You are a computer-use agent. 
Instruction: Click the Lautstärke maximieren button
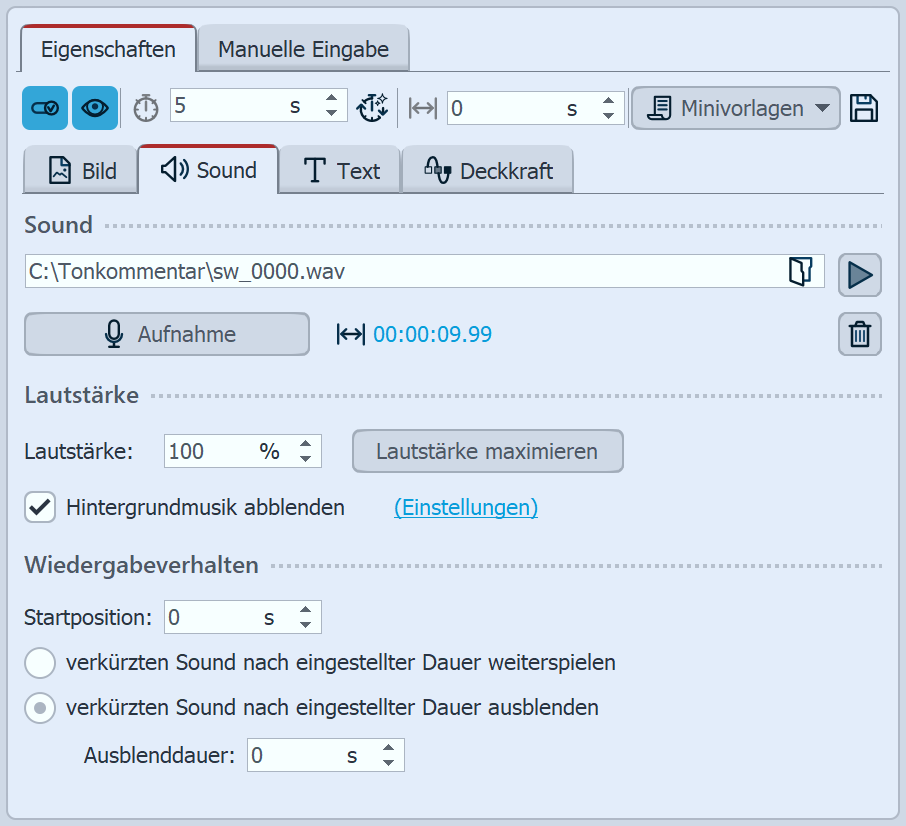[x=487, y=451]
